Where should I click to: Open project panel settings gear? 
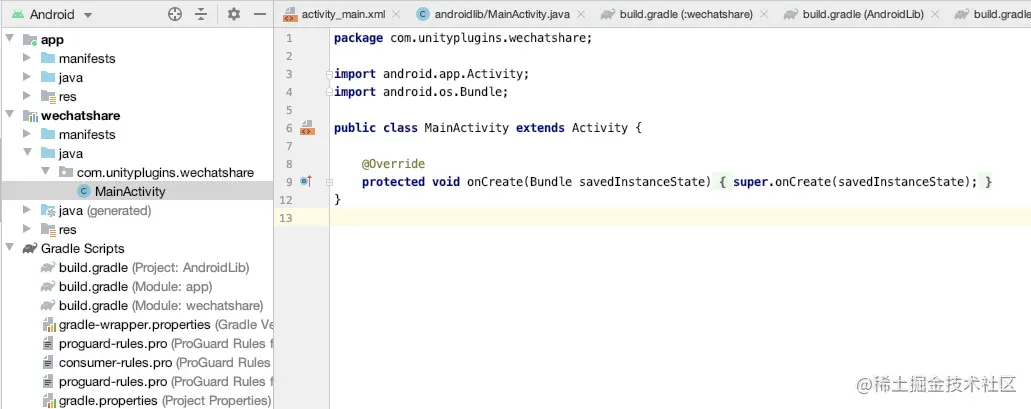pos(233,14)
